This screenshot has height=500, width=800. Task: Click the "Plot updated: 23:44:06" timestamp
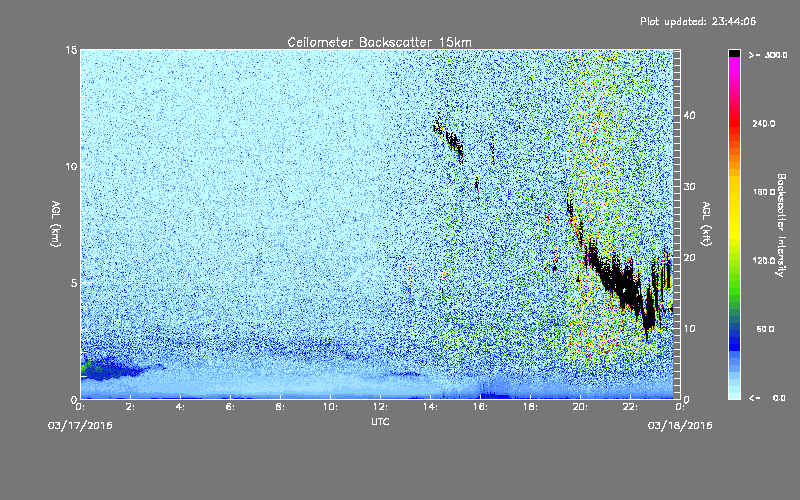pyautogui.click(x=698, y=21)
